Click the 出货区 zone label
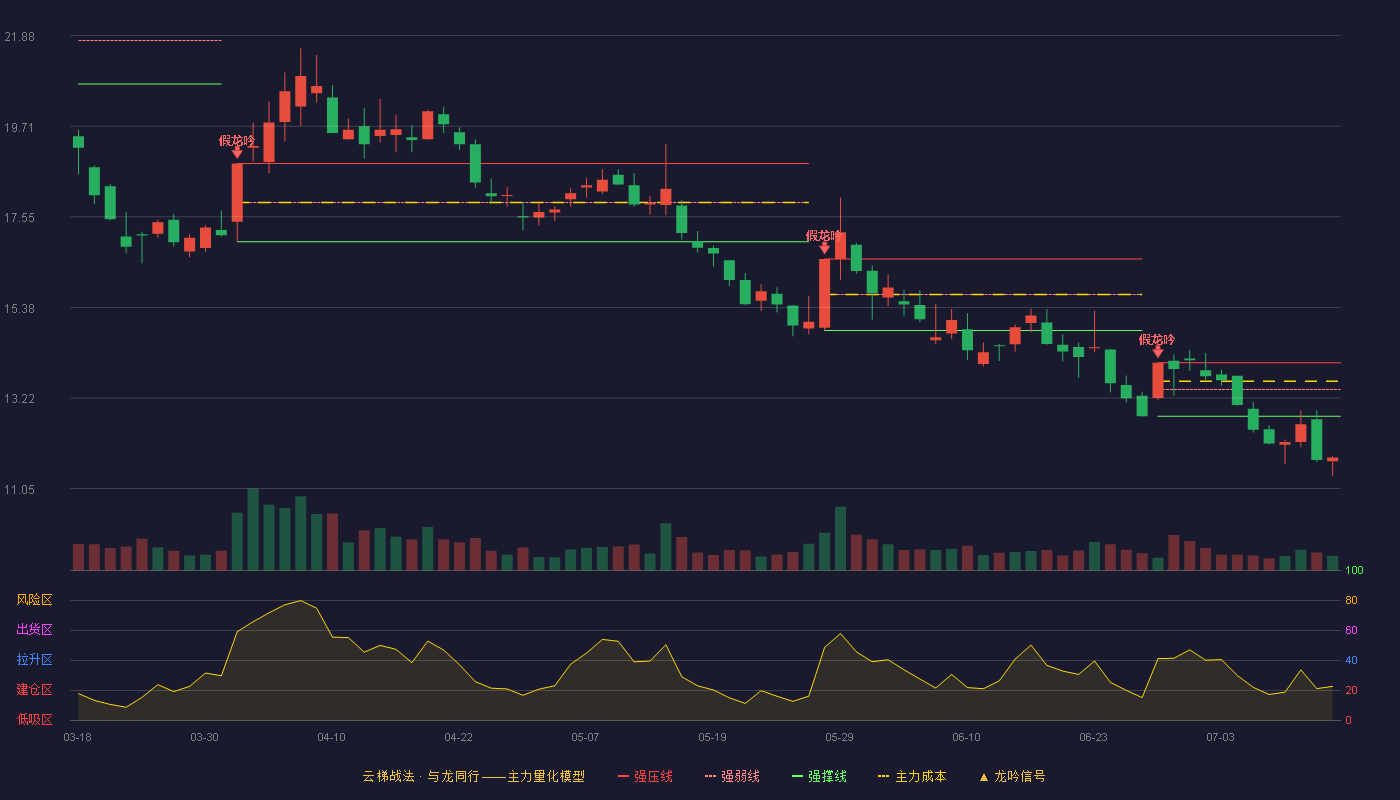The image size is (1400, 800). pos(34,630)
